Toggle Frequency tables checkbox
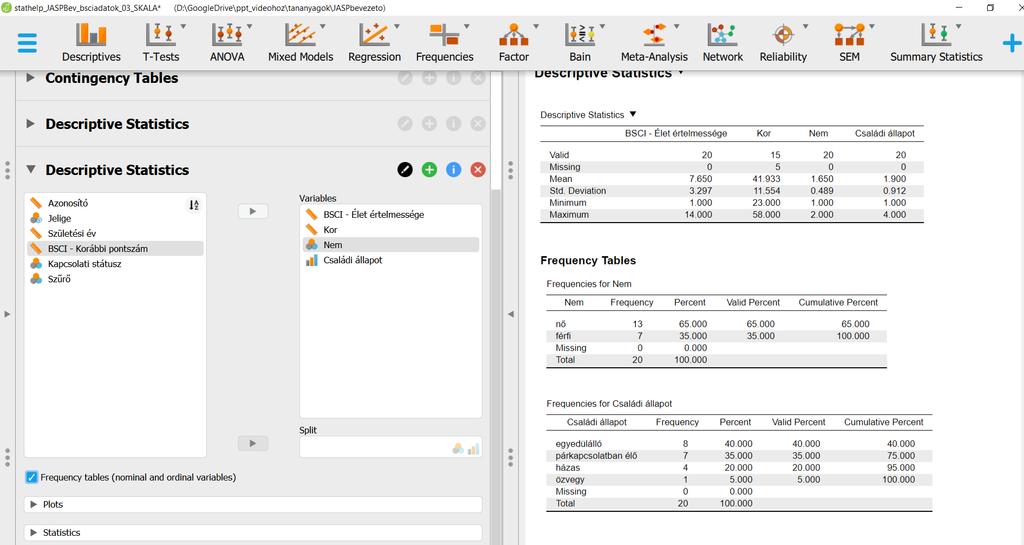The height and width of the screenshot is (545, 1024). pos(31,477)
